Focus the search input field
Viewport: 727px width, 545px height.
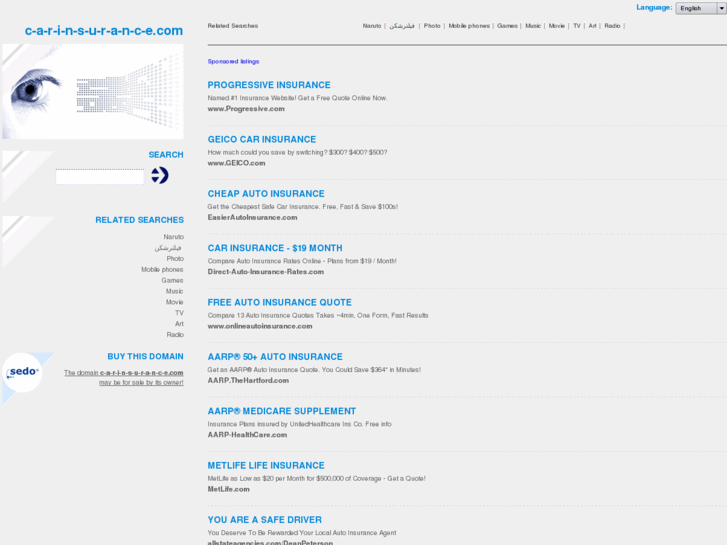(x=100, y=177)
